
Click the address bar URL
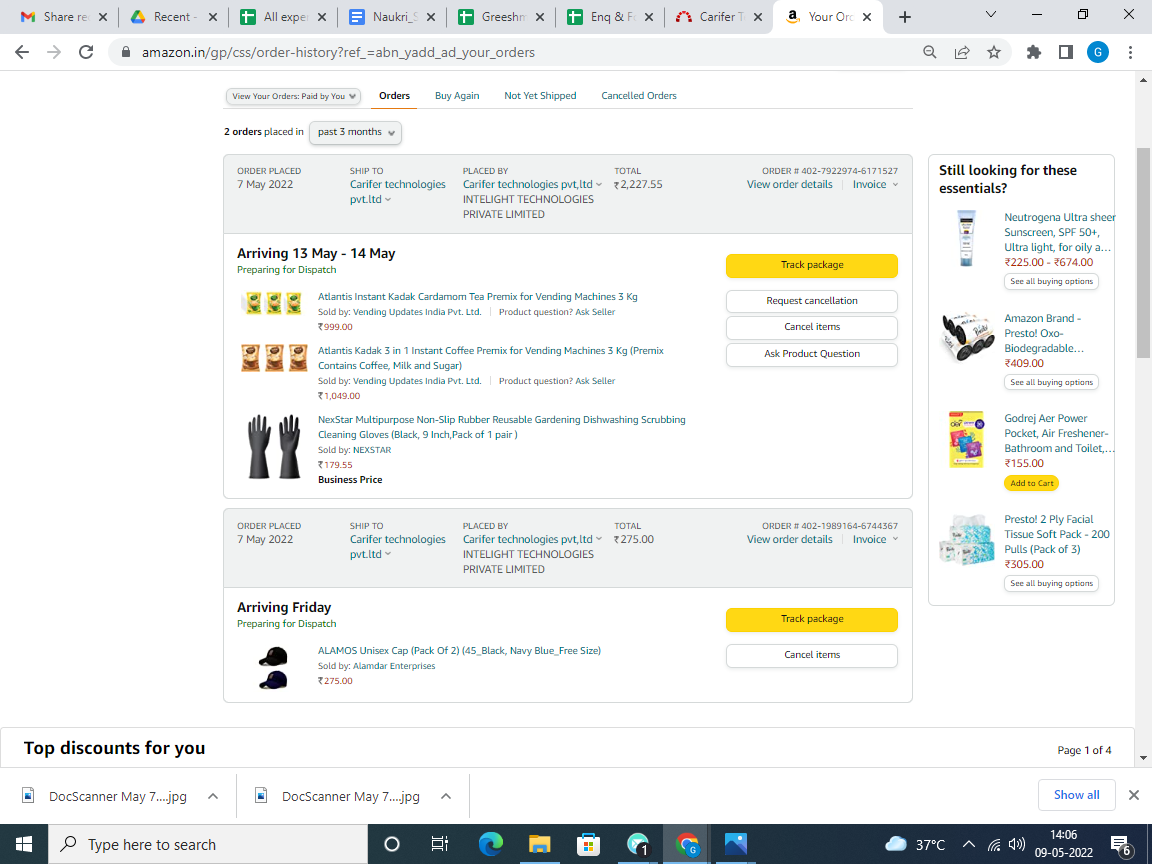(x=338, y=52)
